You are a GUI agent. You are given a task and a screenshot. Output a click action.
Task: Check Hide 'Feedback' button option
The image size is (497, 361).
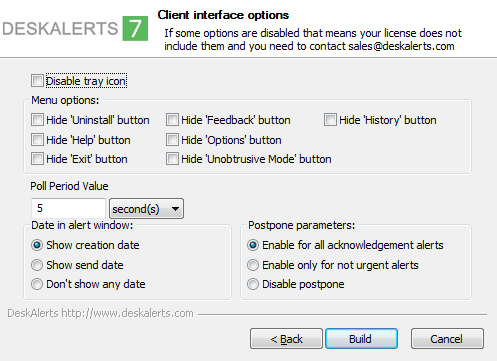pyautogui.click(x=172, y=120)
